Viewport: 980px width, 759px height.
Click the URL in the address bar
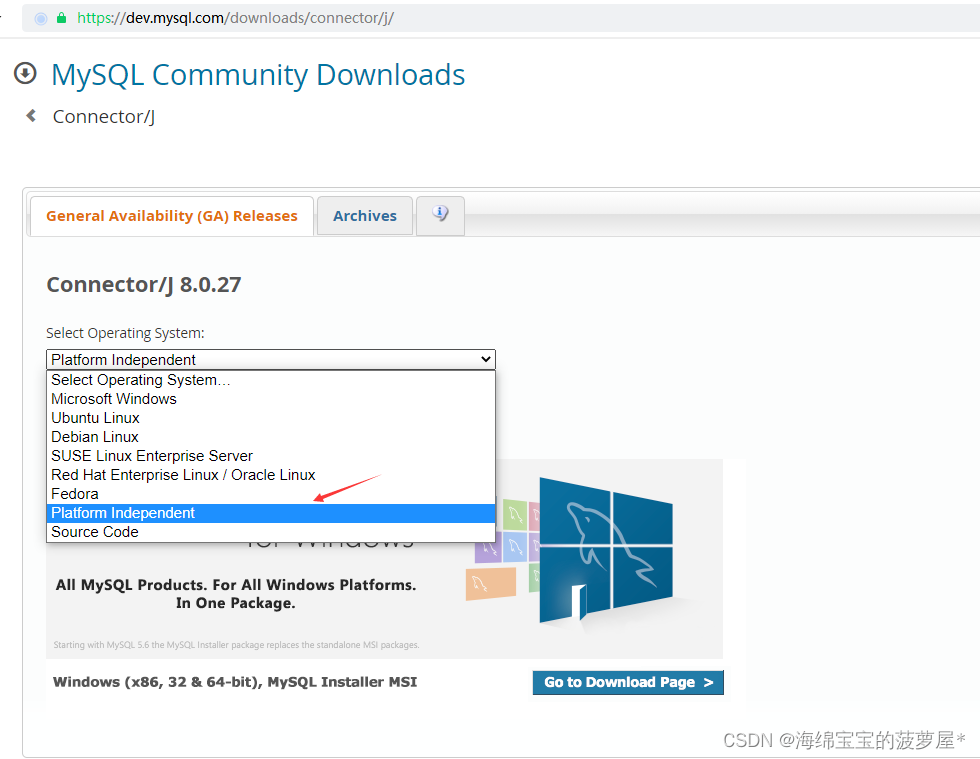pos(235,18)
